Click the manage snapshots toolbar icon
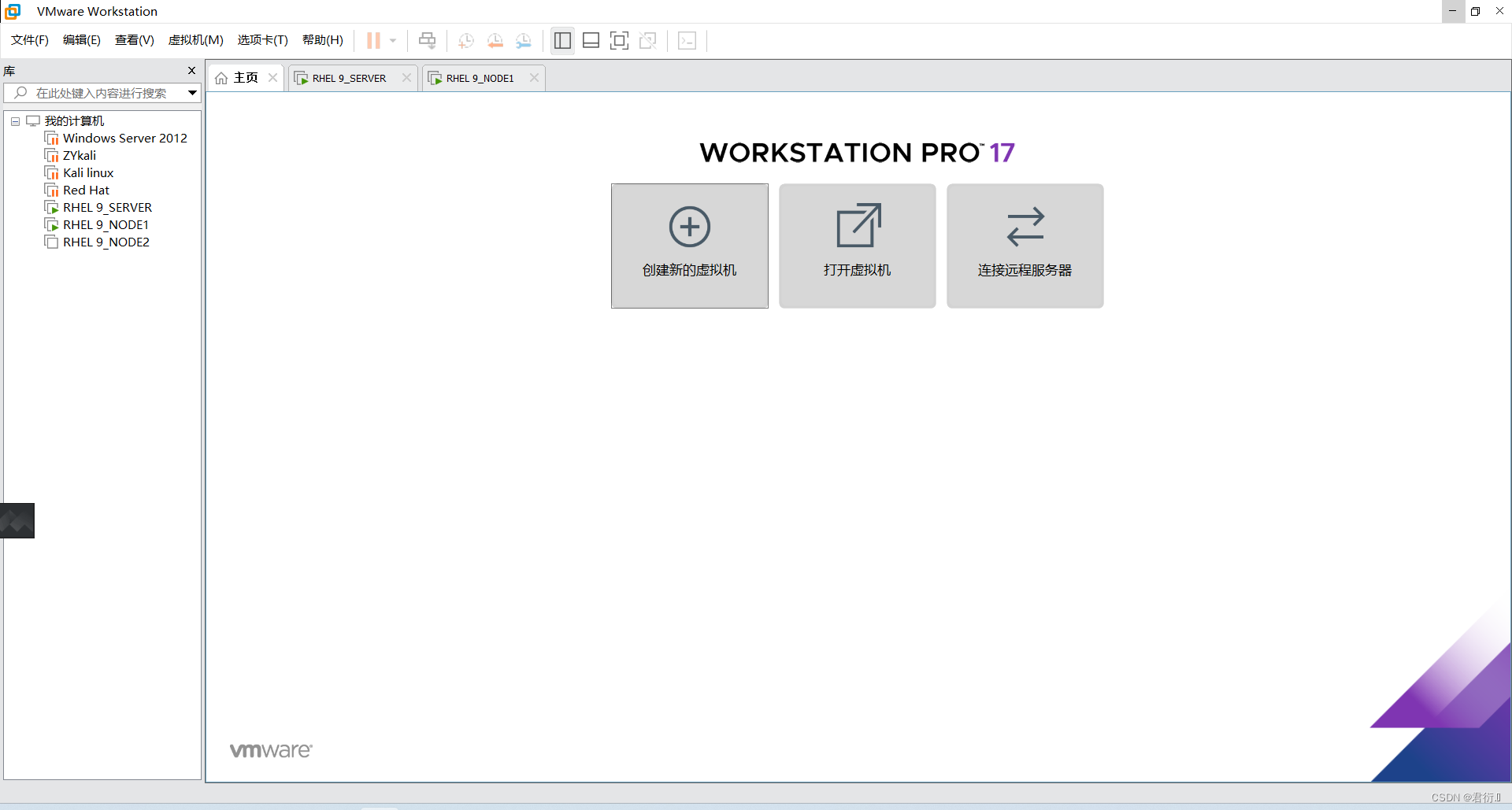This screenshot has height=810, width=1512. (x=524, y=40)
